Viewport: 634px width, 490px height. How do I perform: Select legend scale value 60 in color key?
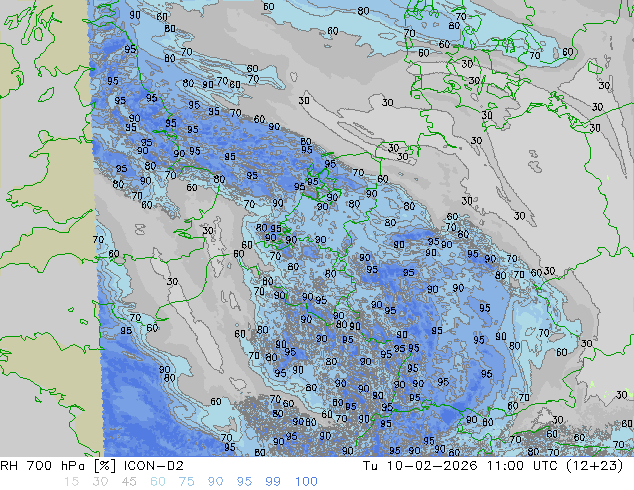pyautogui.click(x=158, y=482)
